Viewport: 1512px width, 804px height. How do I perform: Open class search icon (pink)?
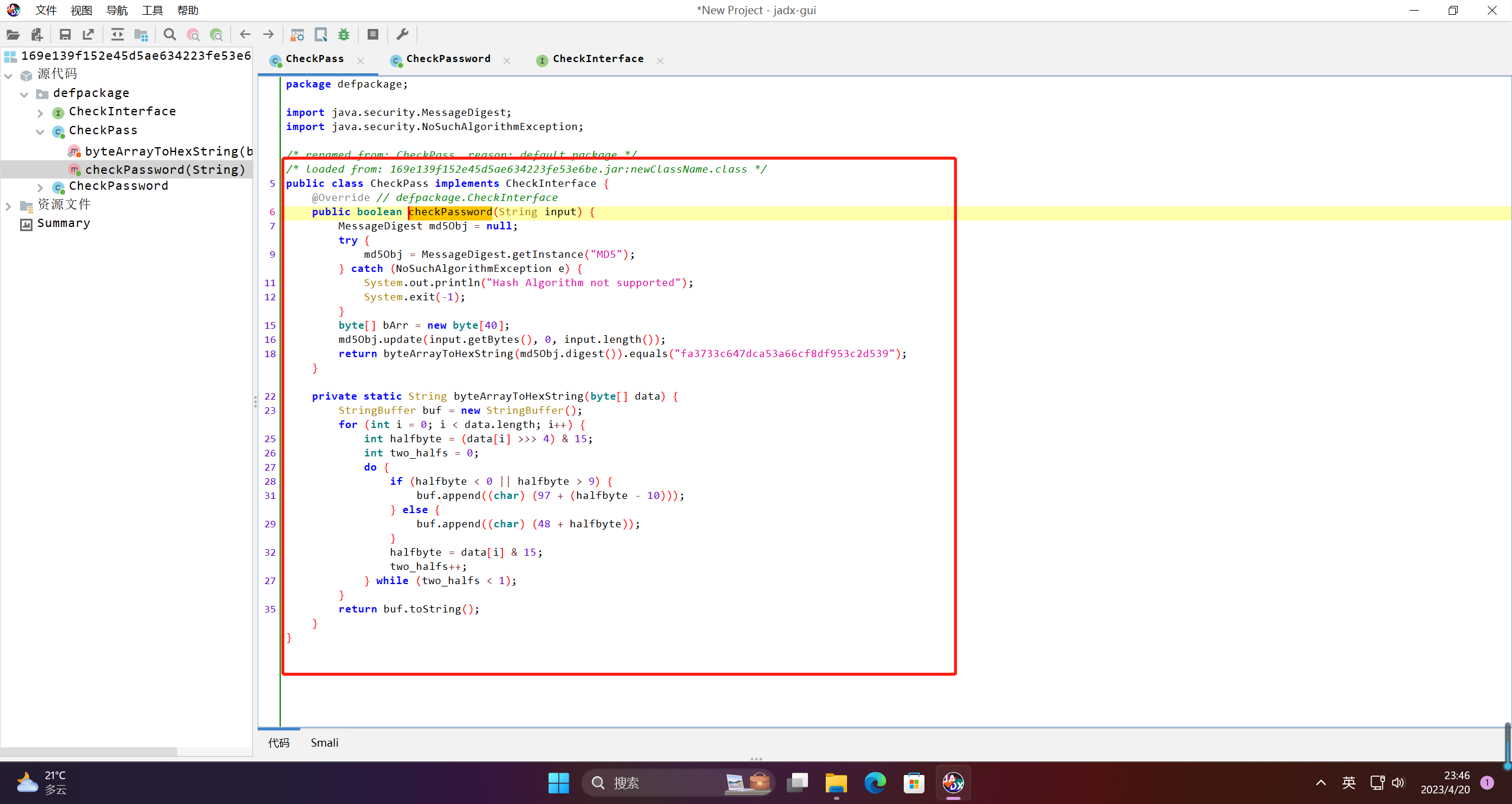(x=193, y=35)
